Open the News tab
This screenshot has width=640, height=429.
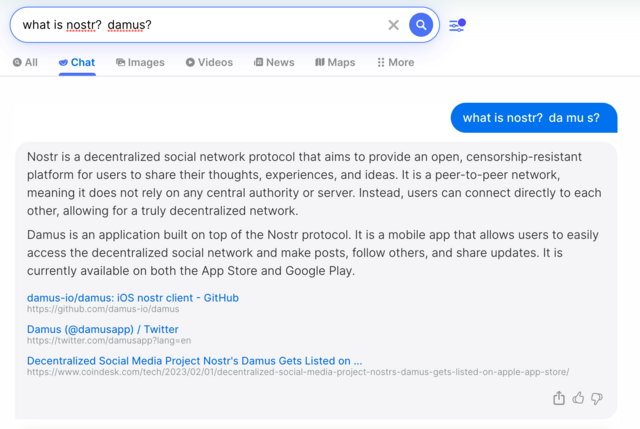pos(274,62)
